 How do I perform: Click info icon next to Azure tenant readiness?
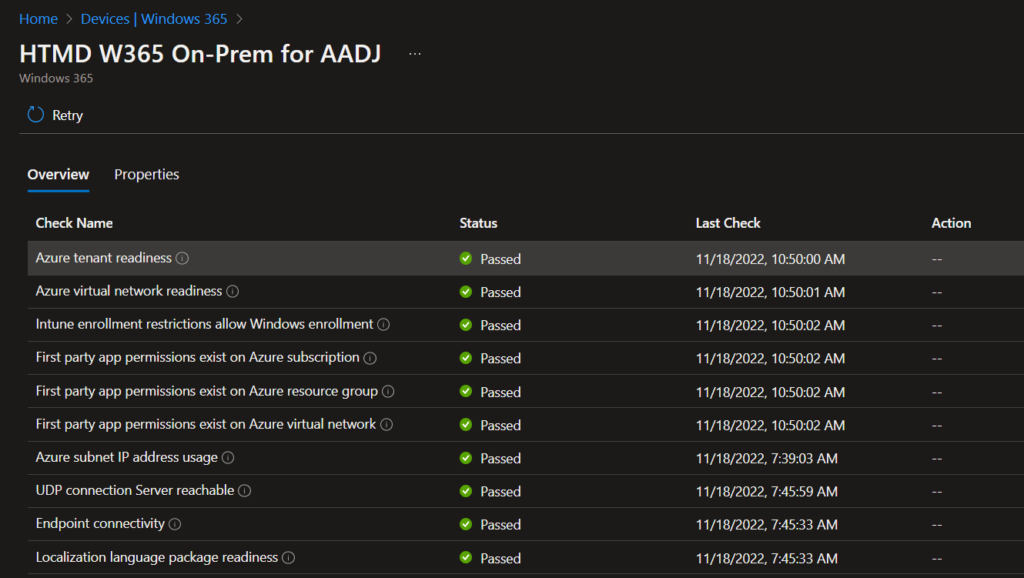click(182, 258)
